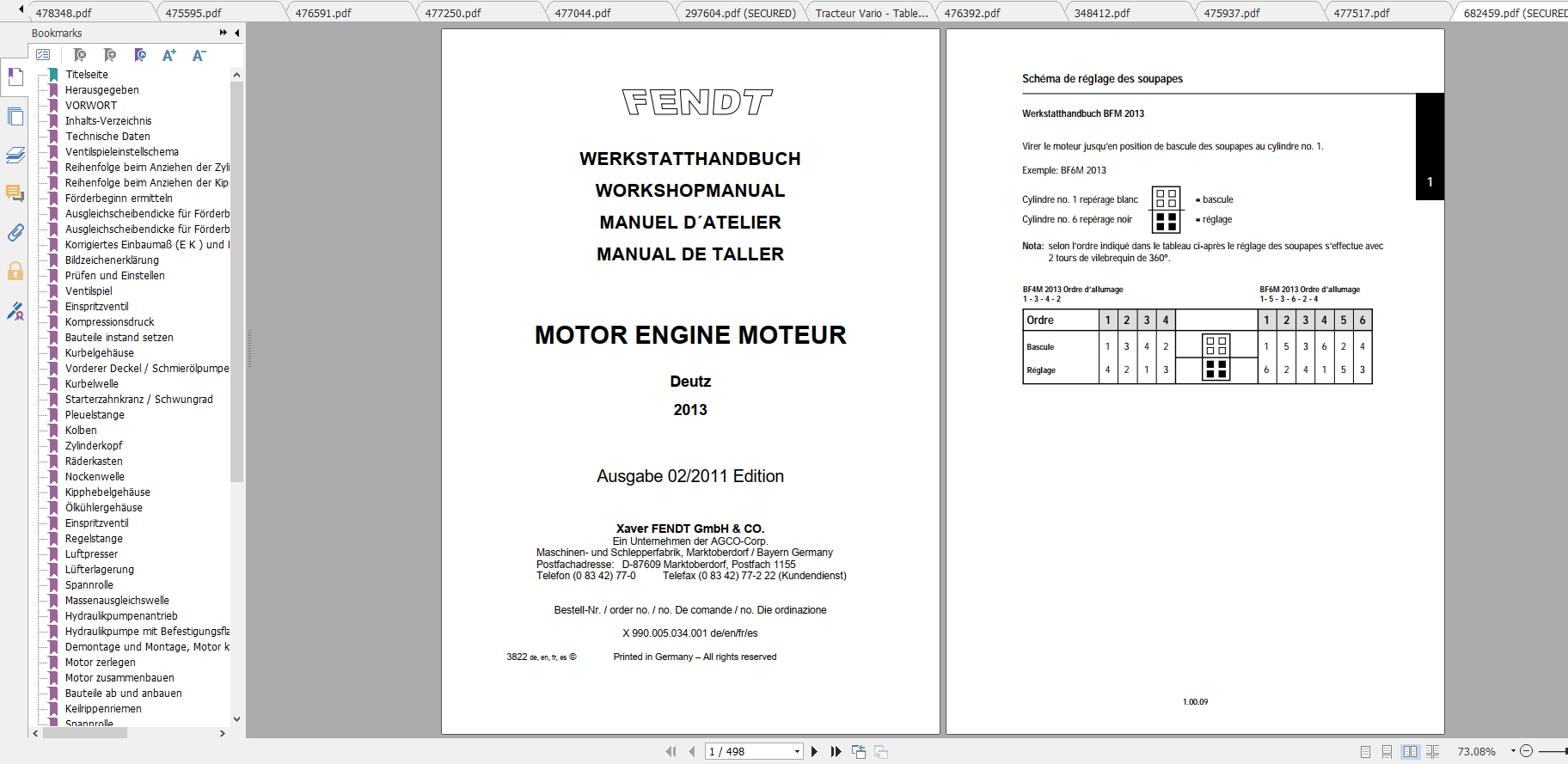Viewport: 1568px width, 764px height.
Task: Open the Technische Daten bookmark
Action: (x=107, y=137)
